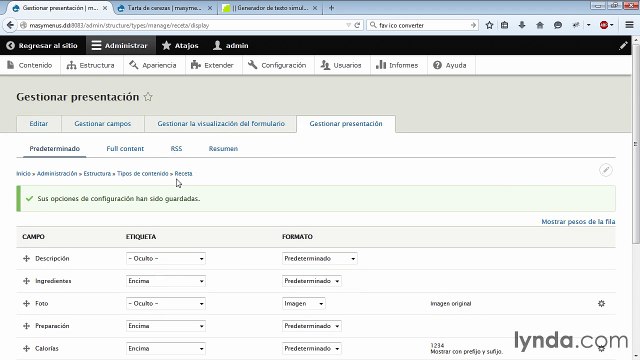
Task: Grab the Descripción row drag handle
Action: 27,258
